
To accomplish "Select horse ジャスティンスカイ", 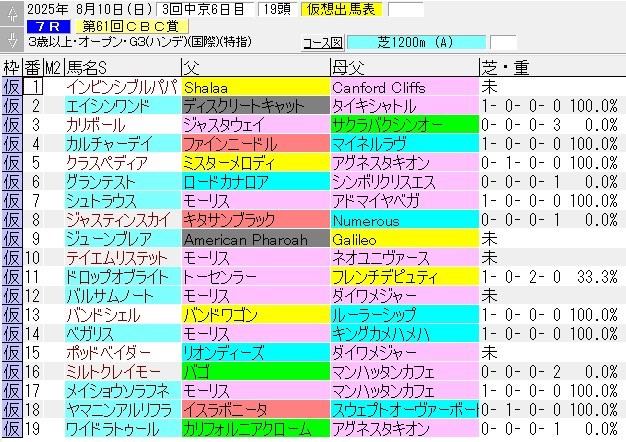I will pyautogui.click(x=123, y=220).
